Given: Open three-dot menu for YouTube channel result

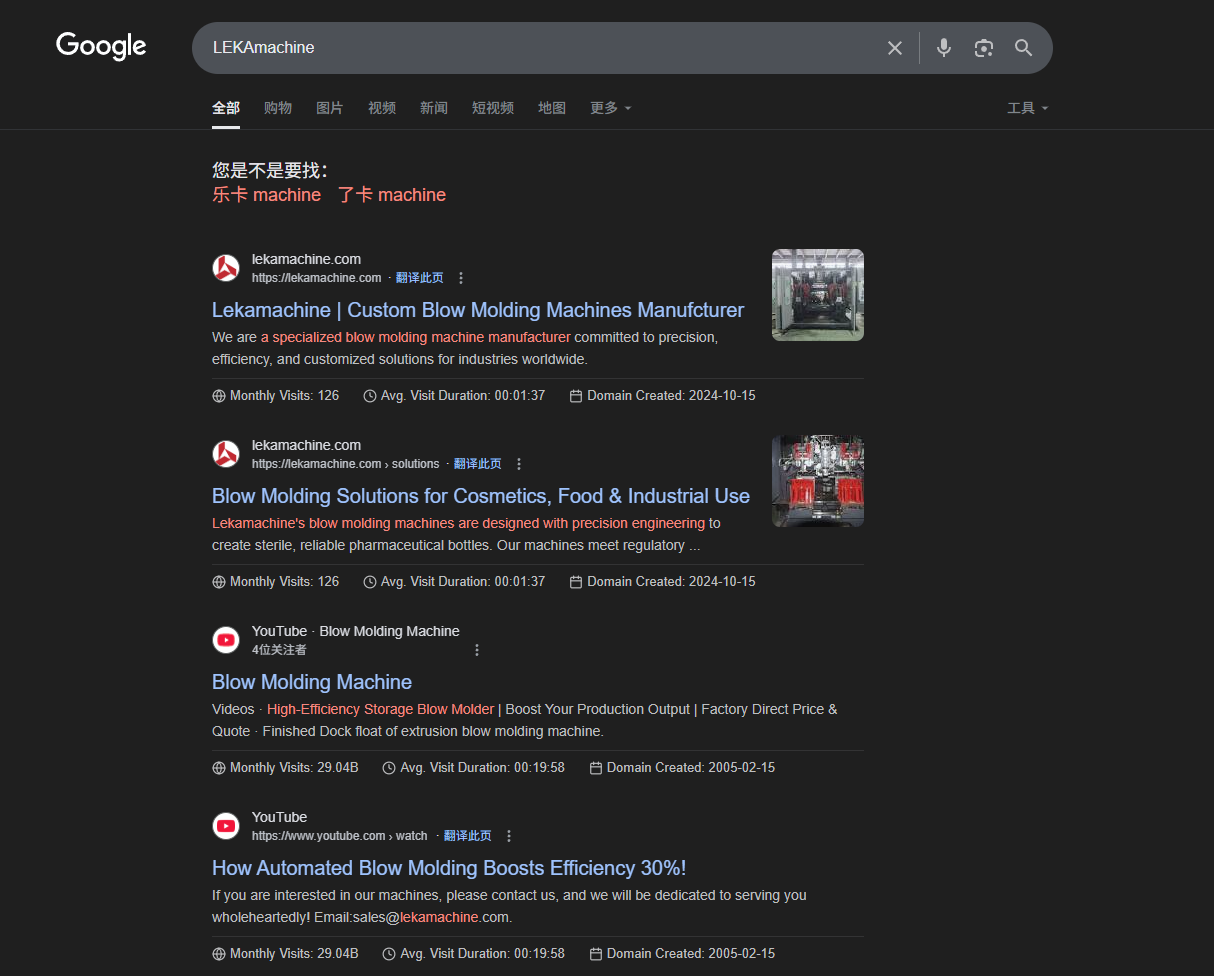Looking at the screenshot, I should pyautogui.click(x=476, y=650).
